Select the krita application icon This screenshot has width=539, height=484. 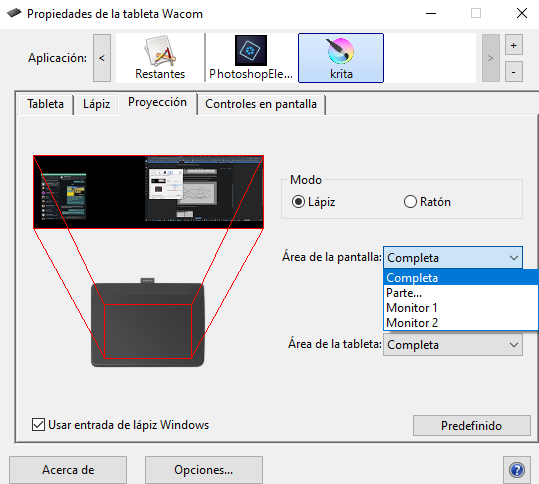[341, 58]
